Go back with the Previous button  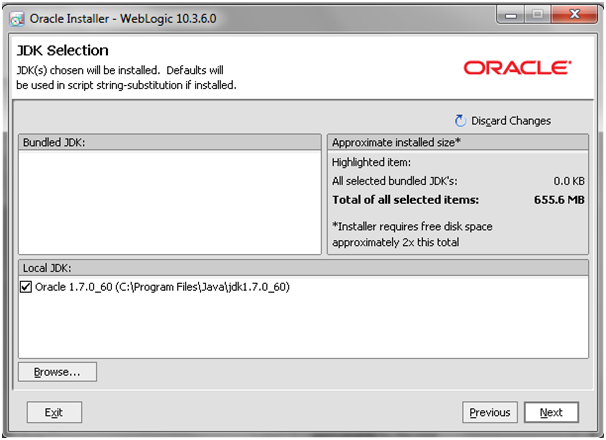(x=490, y=412)
